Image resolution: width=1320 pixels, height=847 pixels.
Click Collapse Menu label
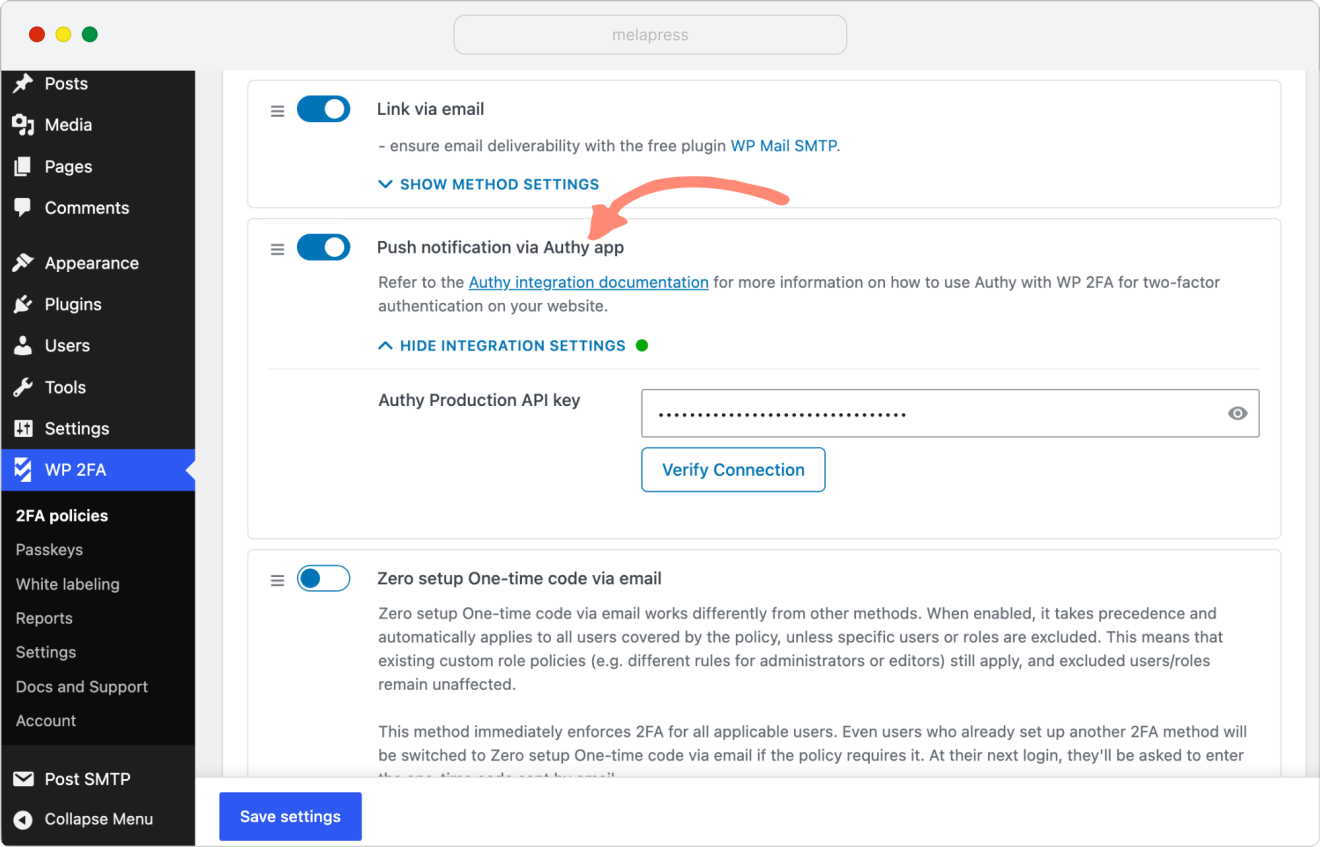[99, 819]
